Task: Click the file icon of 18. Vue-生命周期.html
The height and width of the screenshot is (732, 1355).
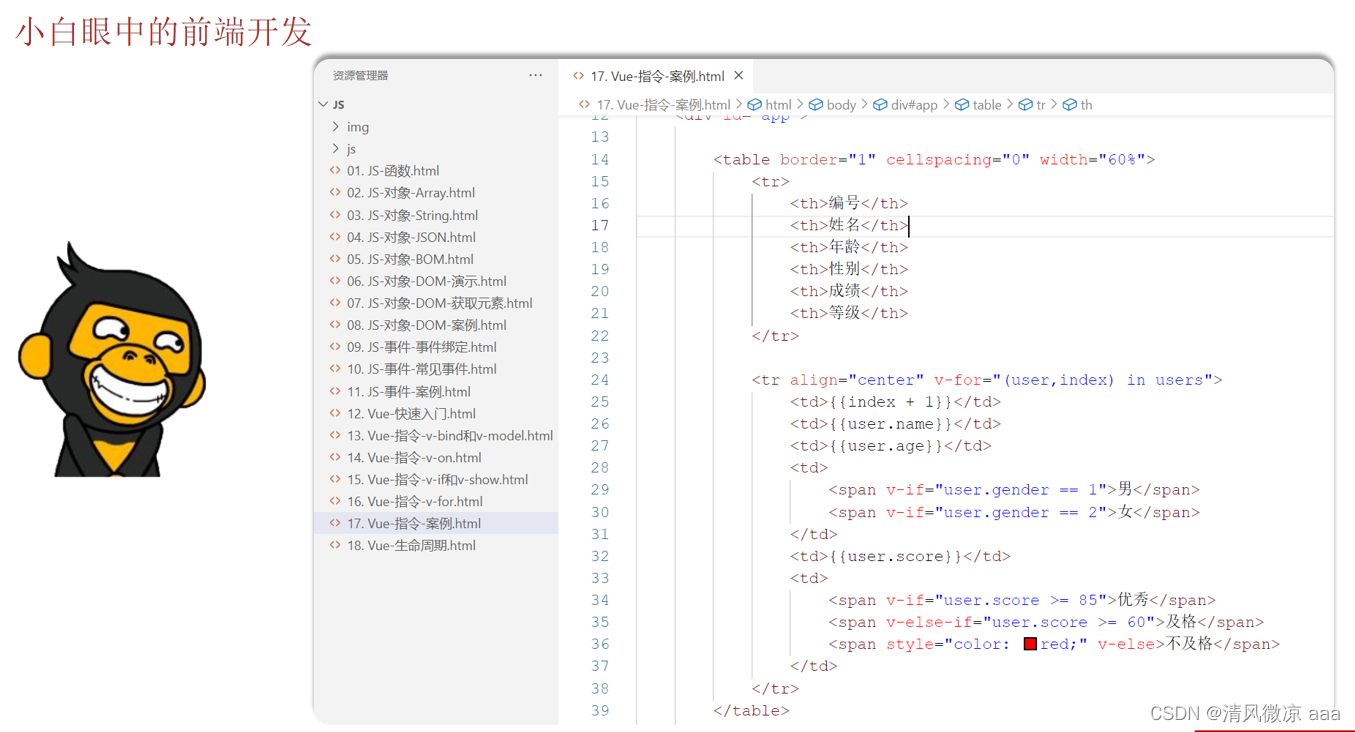Action: tap(335, 545)
